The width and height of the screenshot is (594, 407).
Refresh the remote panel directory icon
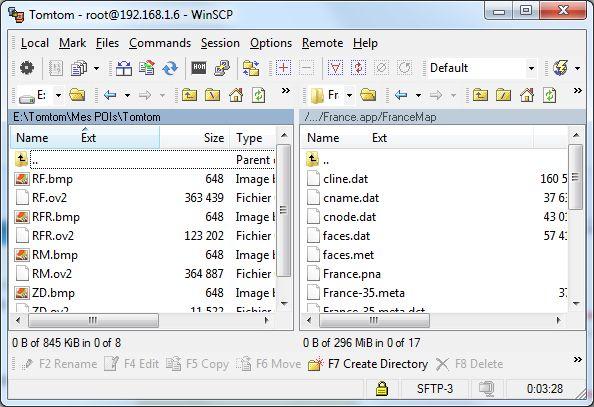pyautogui.click(x=549, y=95)
